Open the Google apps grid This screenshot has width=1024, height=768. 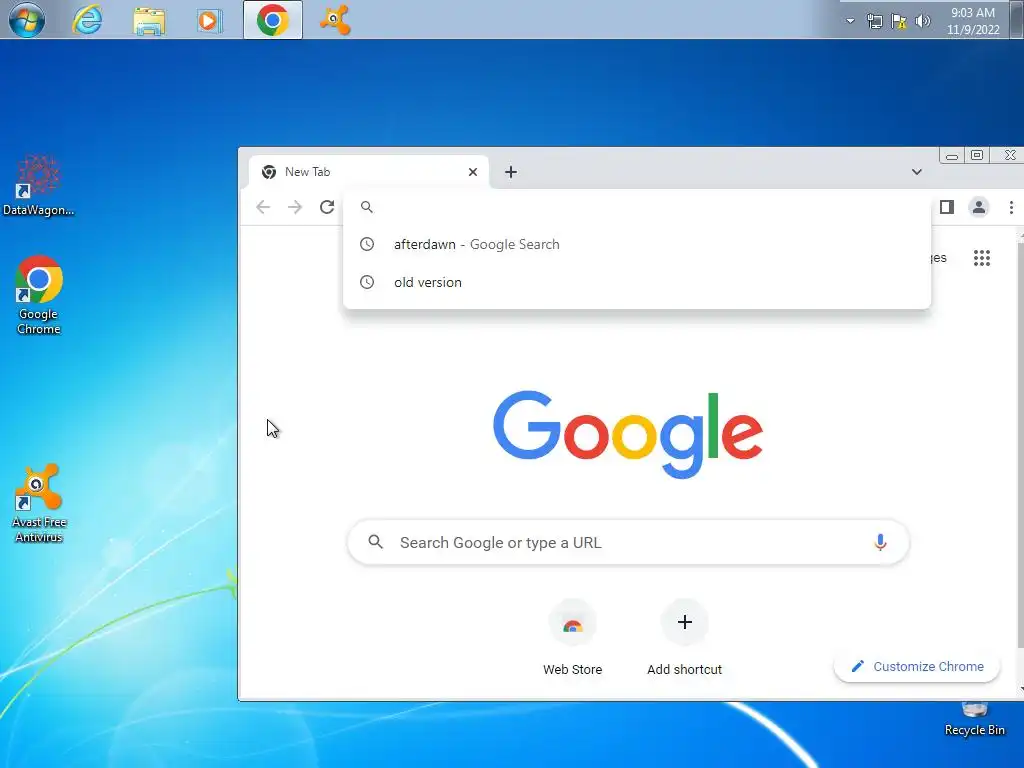pyautogui.click(x=982, y=258)
